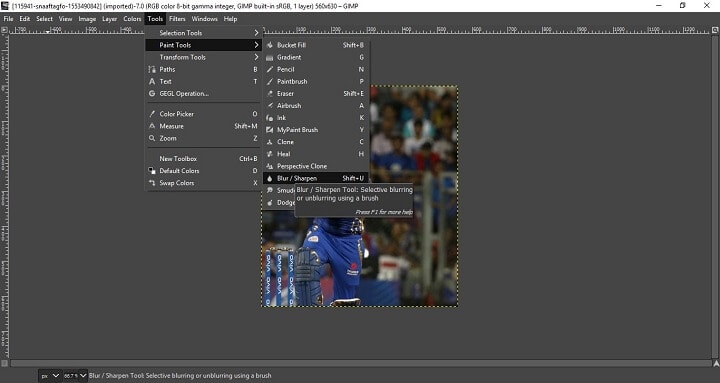Select the MyPaint Brush tool icon
The height and width of the screenshot is (383, 720).
270,130
